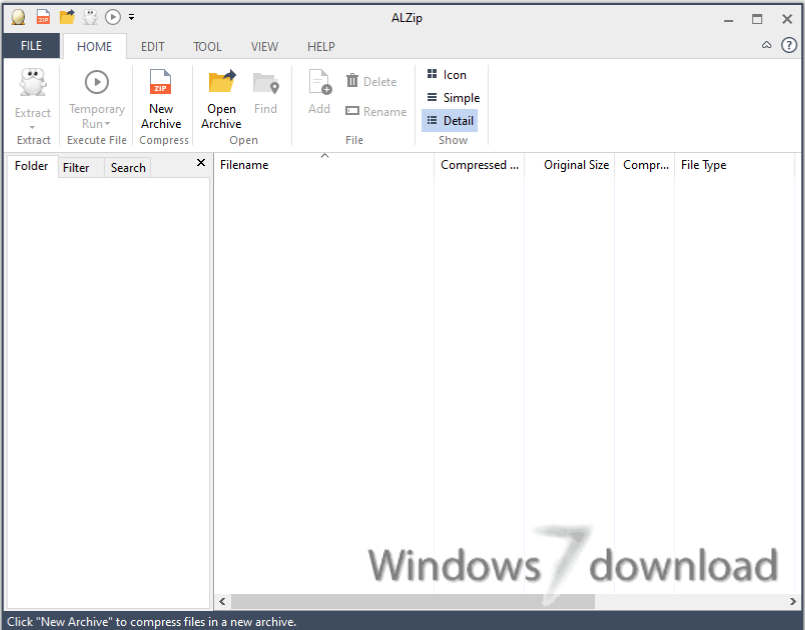Switch to Icon view mode
Image resolution: width=805 pixels, height=630 pixels.
[x=447, y=75]
